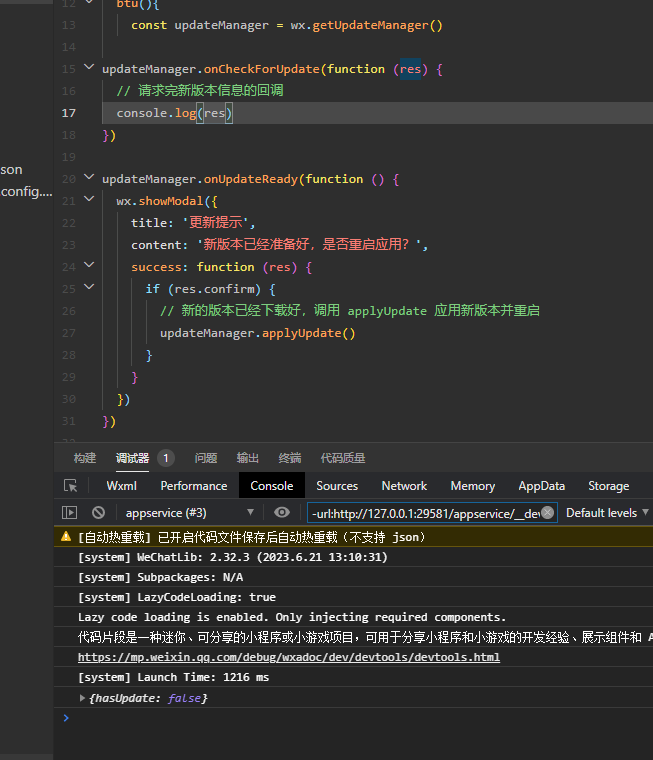The height and width of the screenshot is (760, 653).
Task: Click the onCheckForUpdate method name
Action: [261, 69]
